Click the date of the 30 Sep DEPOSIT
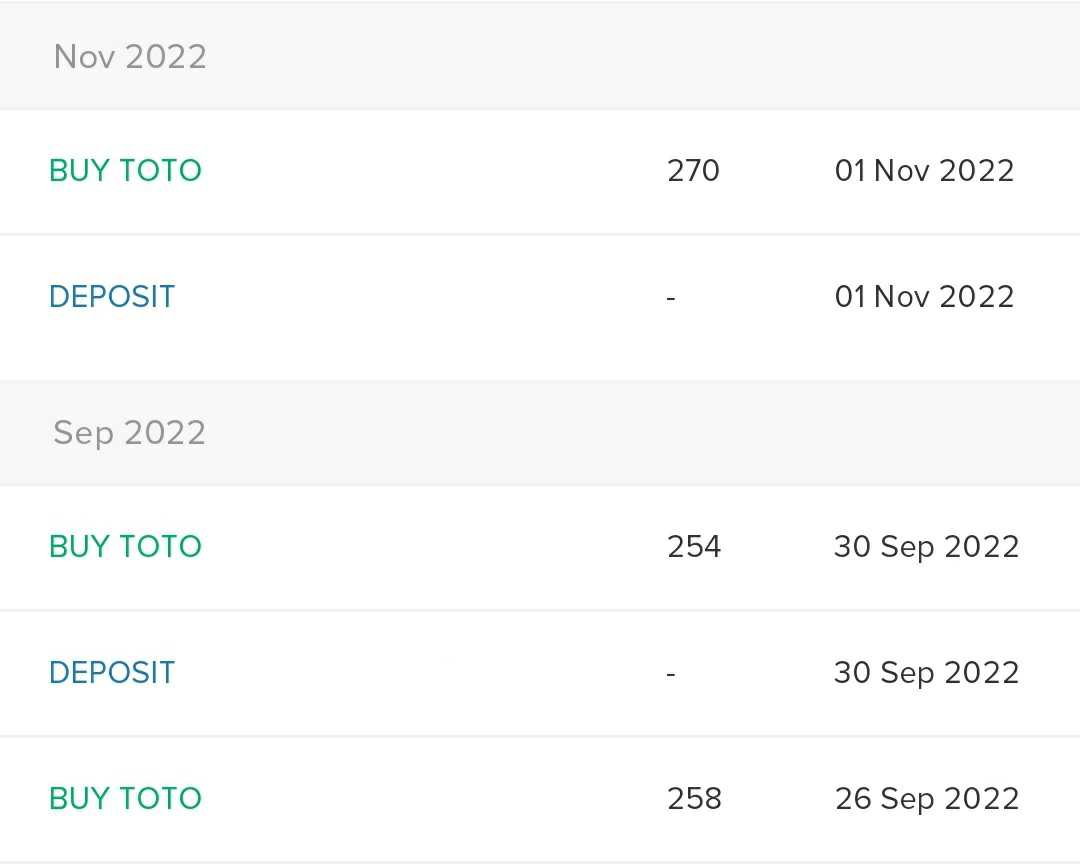1080x864 pixels. 926,673
